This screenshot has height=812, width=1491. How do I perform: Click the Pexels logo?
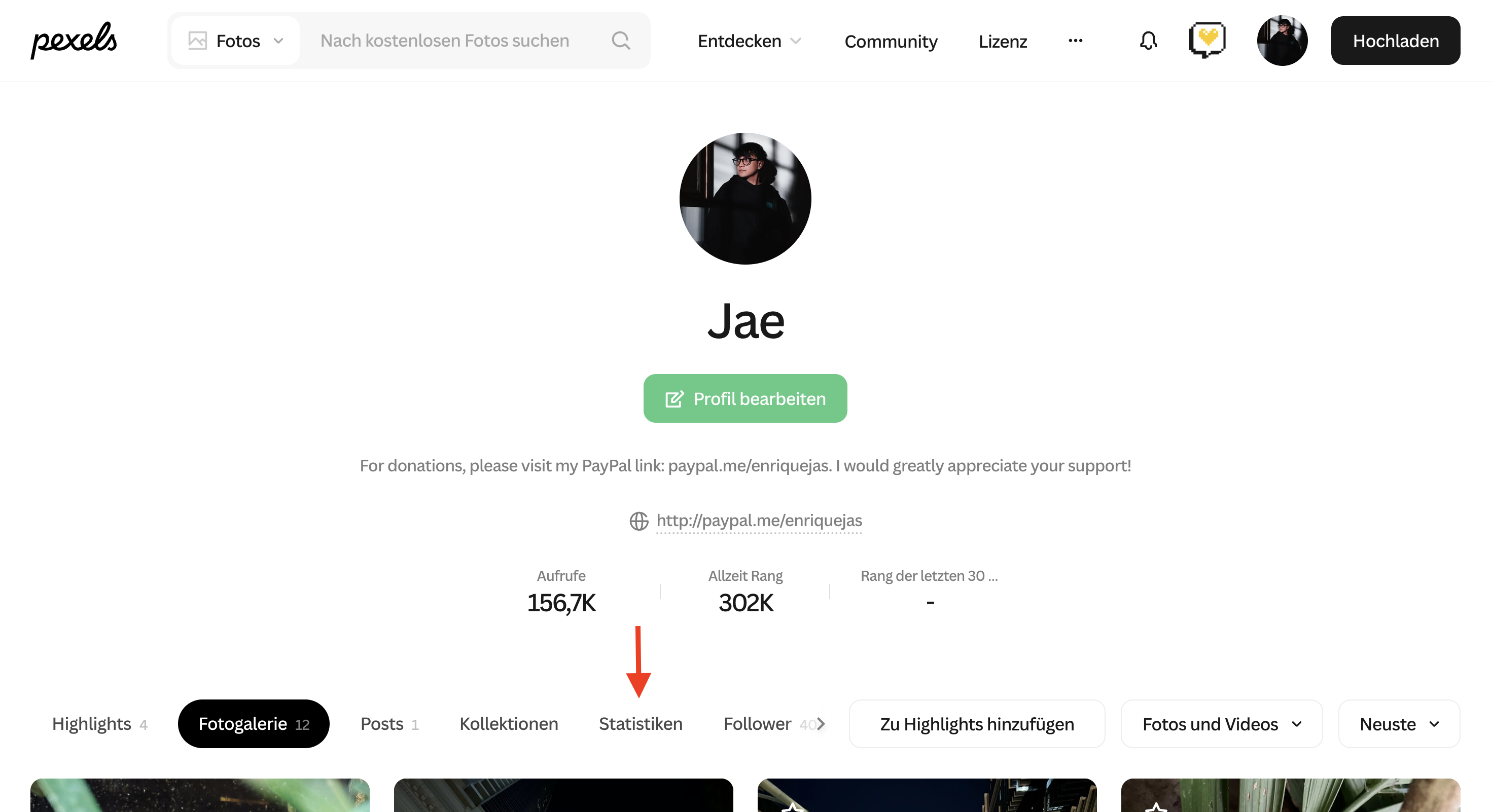tap(74, 40)
